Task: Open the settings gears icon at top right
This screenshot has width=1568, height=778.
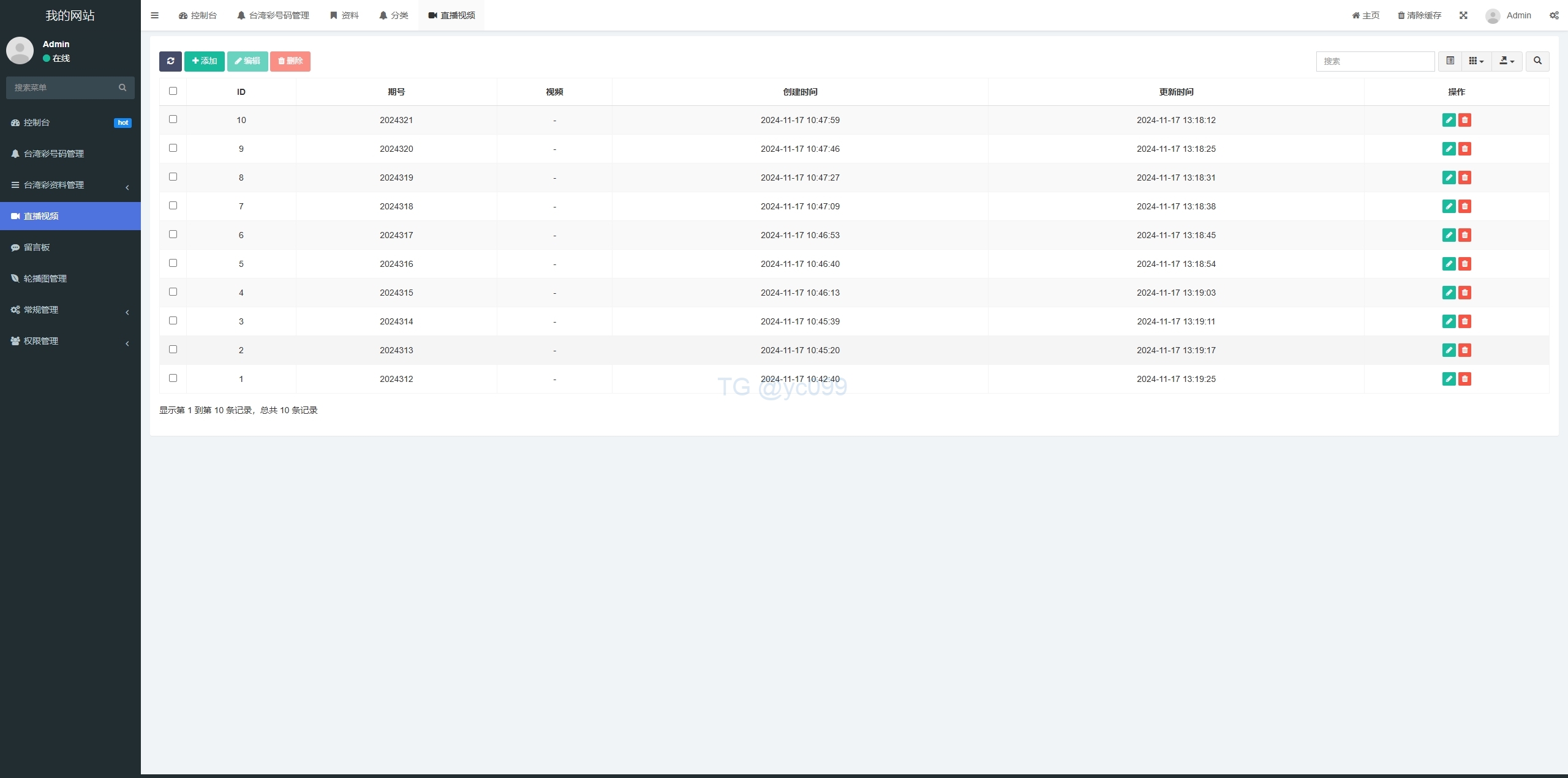Action: click(1554, 15)
